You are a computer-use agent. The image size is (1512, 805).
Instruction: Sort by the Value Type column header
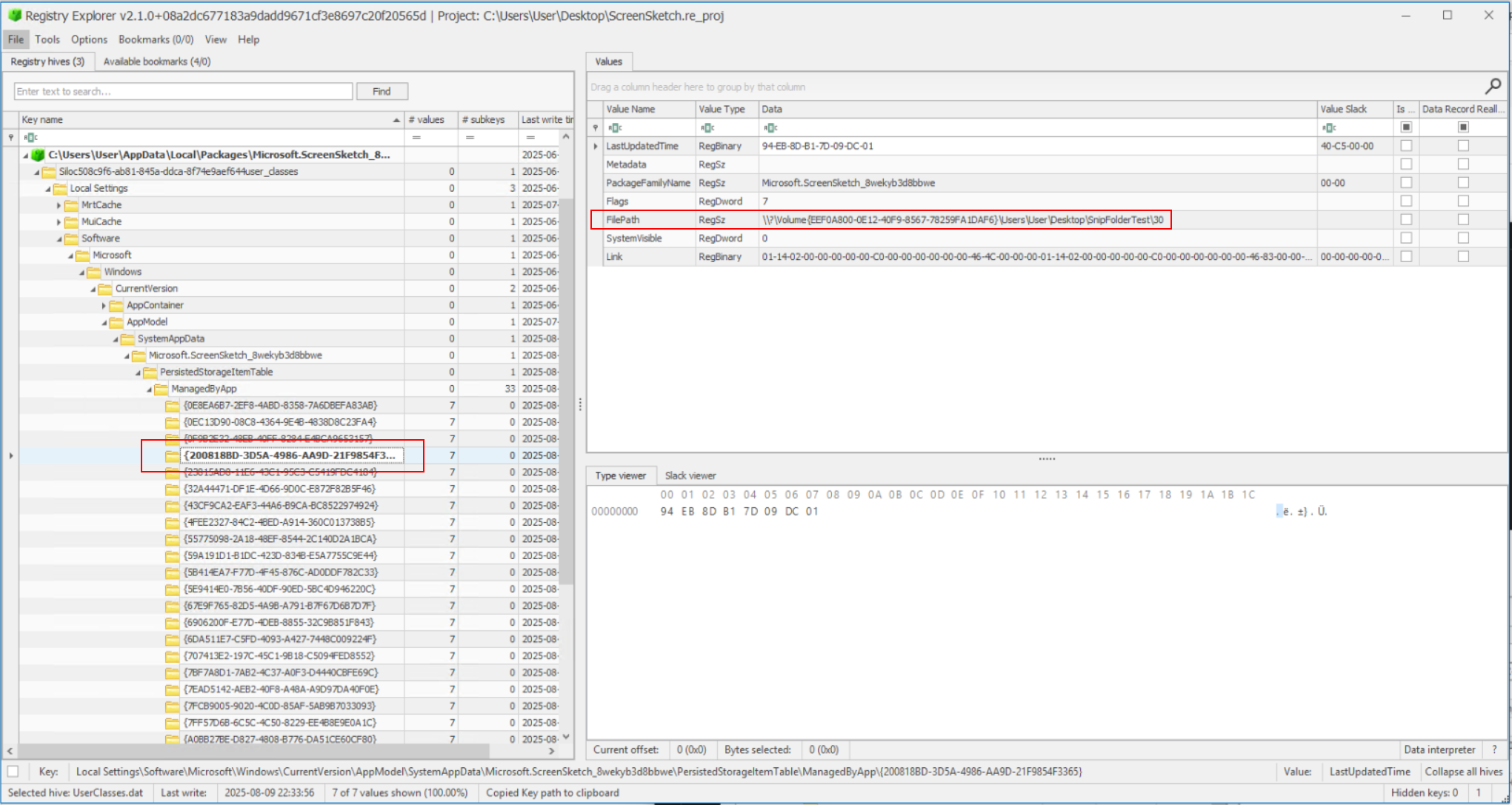click(727, 109)
